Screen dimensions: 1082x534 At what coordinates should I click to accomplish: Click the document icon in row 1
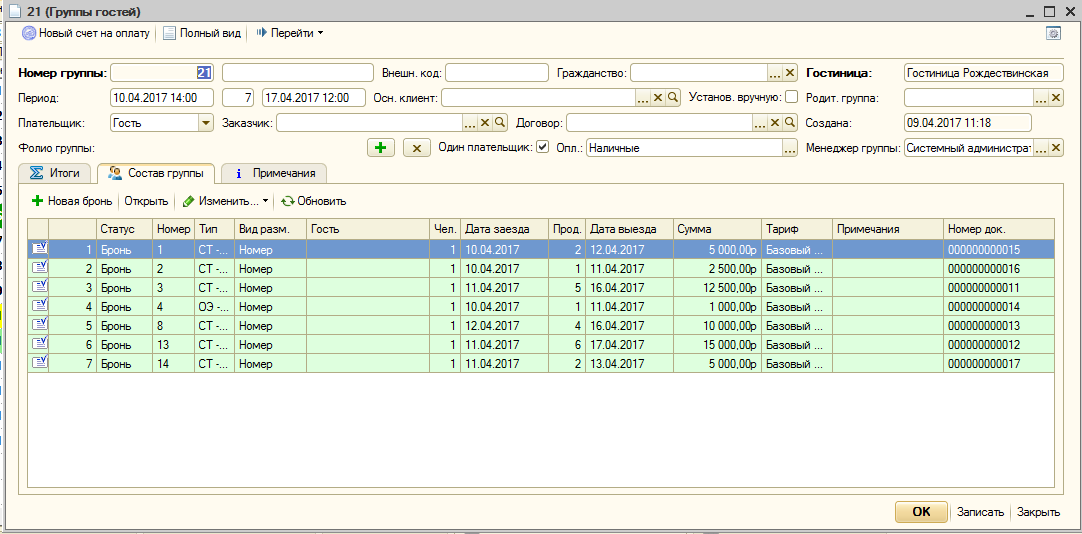(39, 249)
